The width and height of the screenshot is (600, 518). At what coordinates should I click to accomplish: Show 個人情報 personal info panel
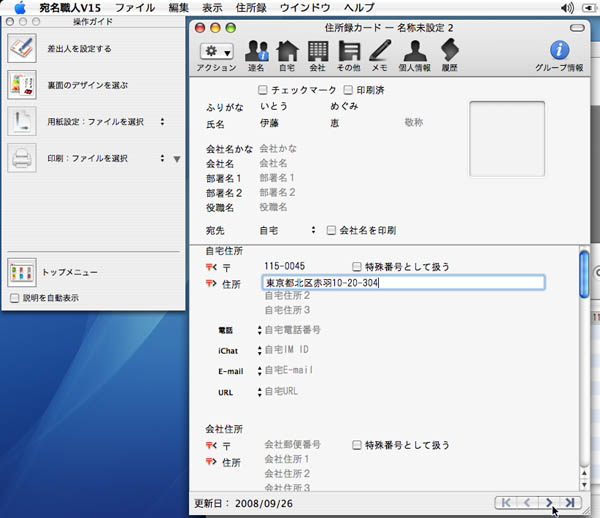coord(414,52)
